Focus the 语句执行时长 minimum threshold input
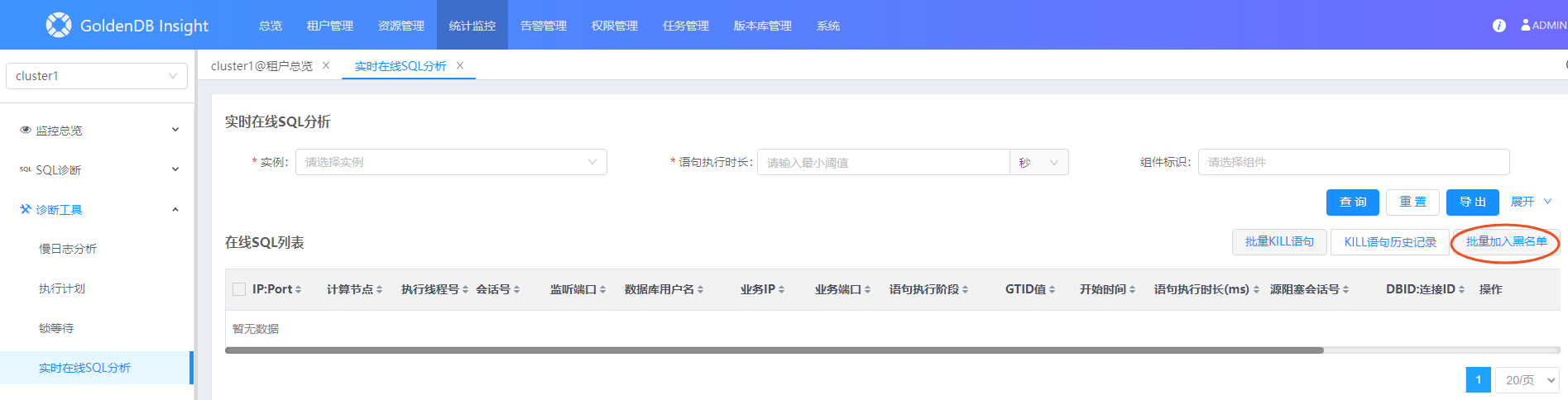1568x400 pixels. pos(883,162)
